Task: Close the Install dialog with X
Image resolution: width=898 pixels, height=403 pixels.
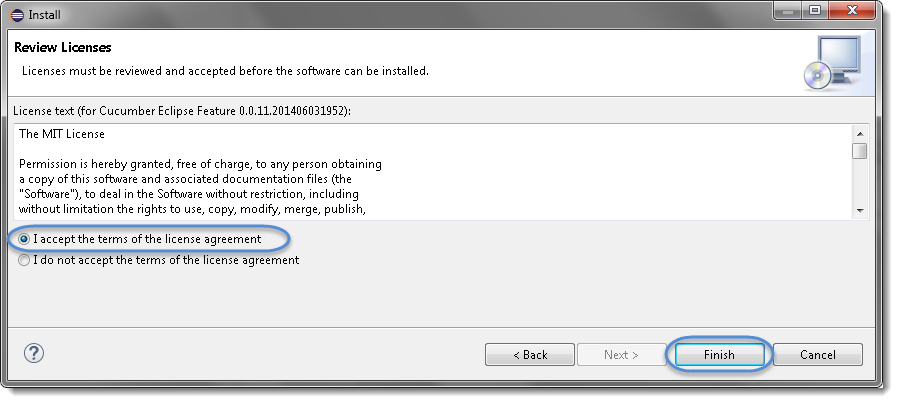Action: (852, 11)
